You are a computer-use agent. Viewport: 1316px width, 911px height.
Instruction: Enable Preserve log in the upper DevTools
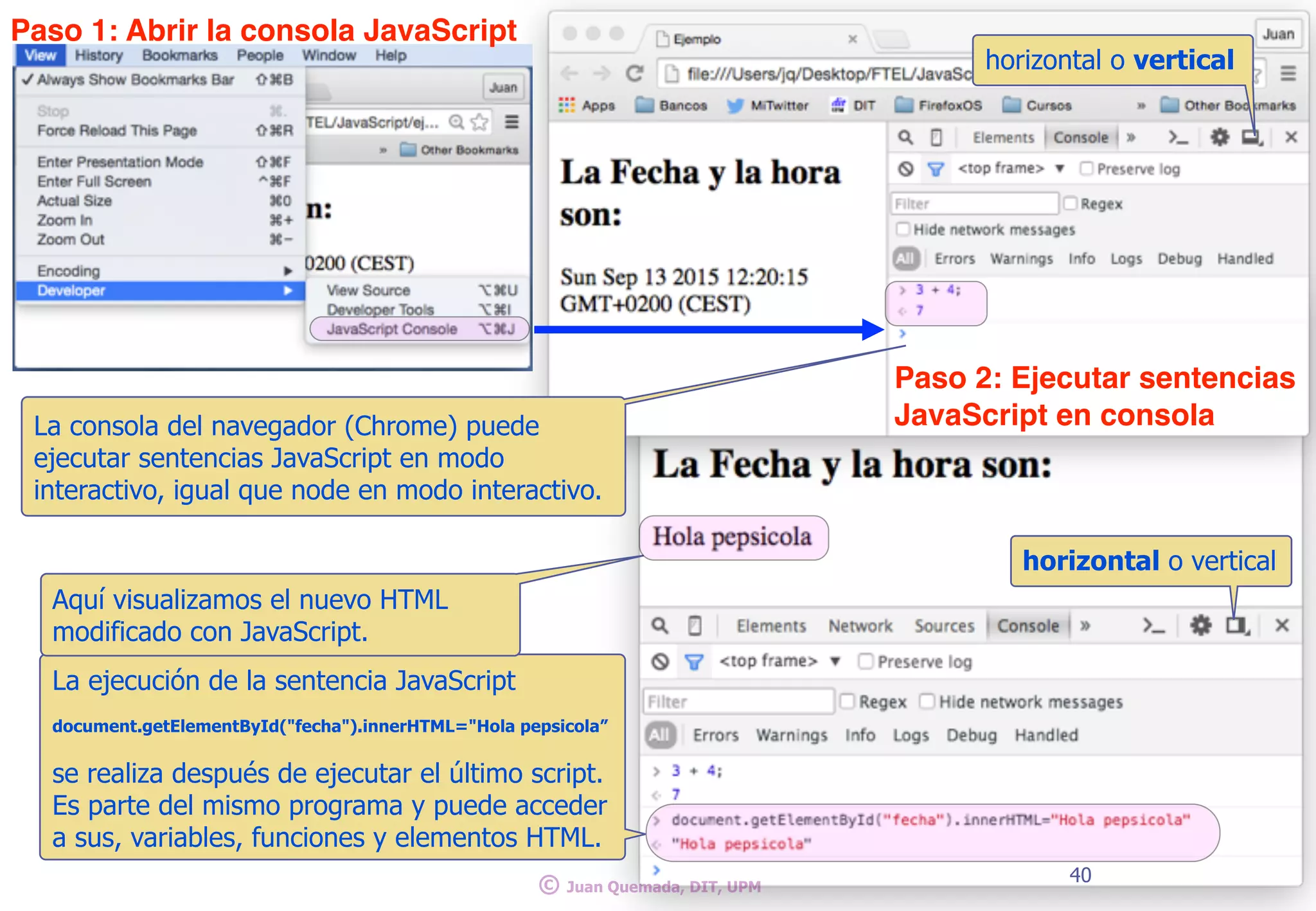[x=1086, y=169]
